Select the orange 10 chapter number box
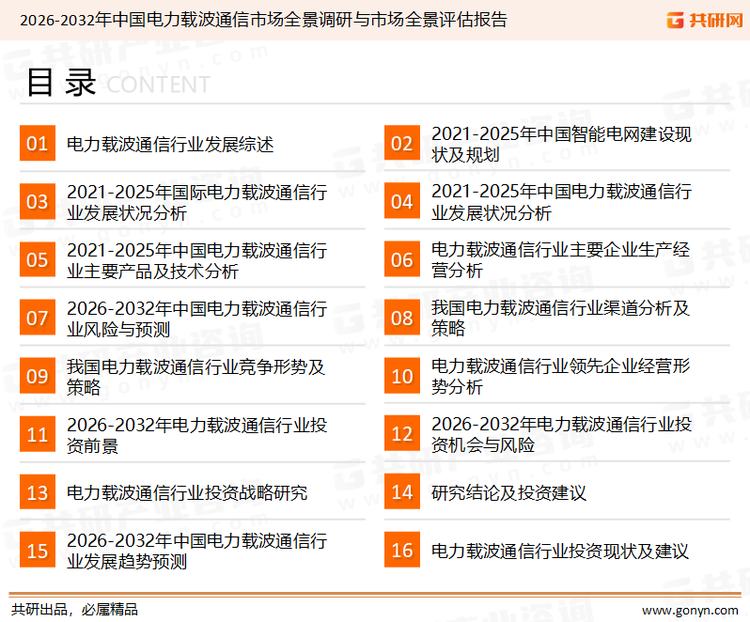This screenshot has width=750, height=622. click(x=402, y=376)
